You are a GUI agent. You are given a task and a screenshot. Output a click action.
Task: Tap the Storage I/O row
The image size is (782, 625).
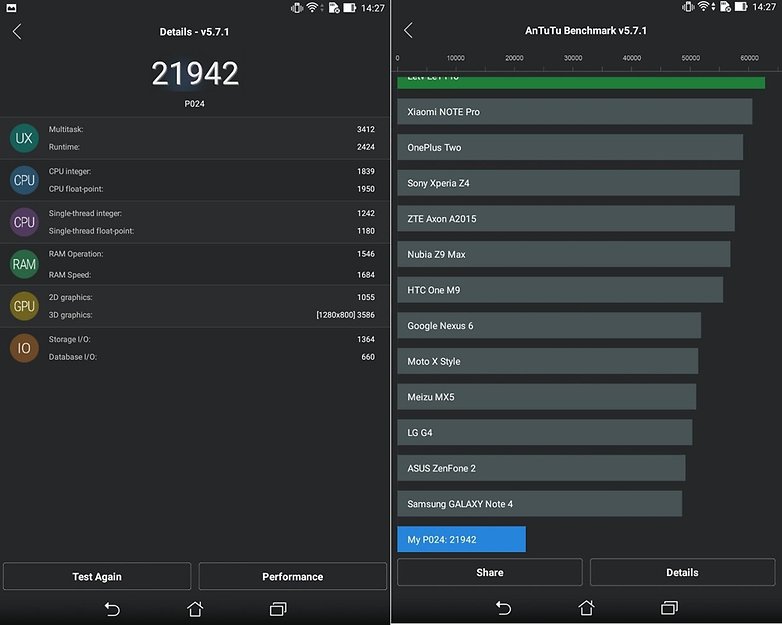pyautogui.click(x=195, y=339)
